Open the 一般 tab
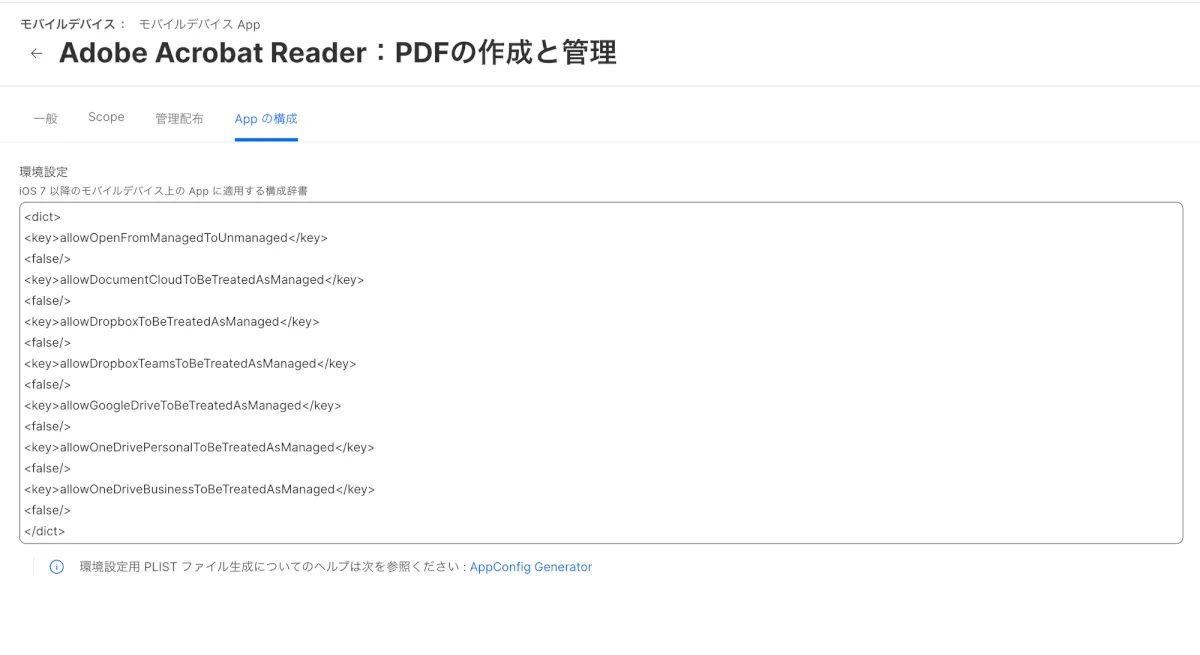Screen dimensions: 1200x655 (x=45, y=118)
